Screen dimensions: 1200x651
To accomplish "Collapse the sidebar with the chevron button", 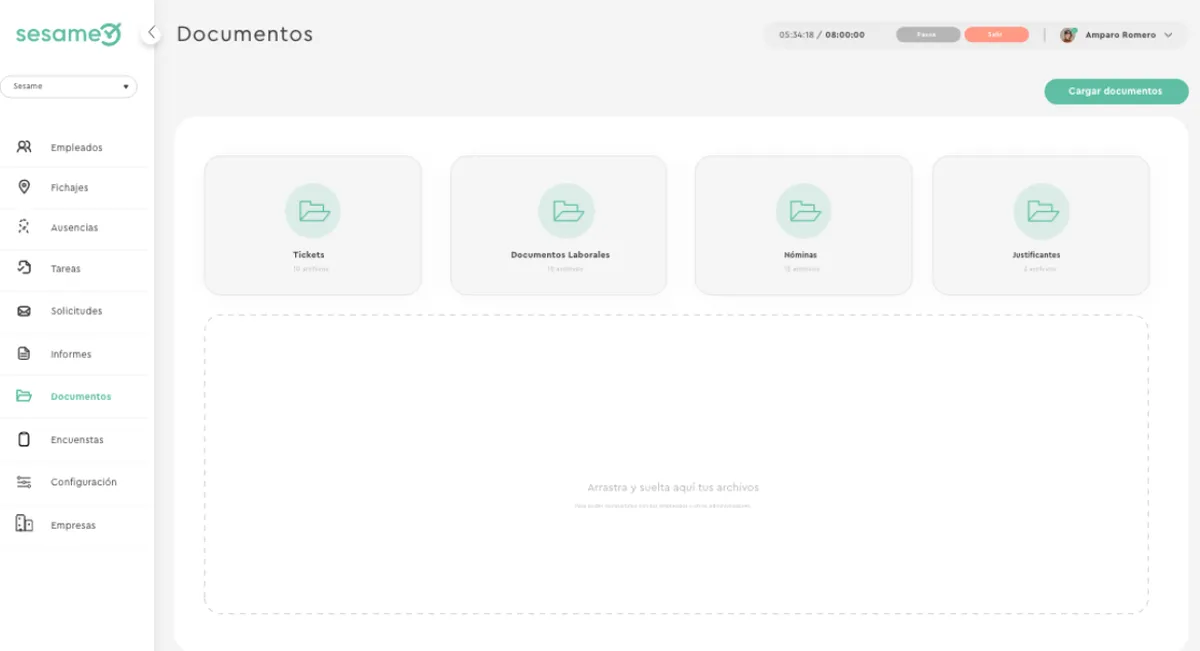I will 151,33.
